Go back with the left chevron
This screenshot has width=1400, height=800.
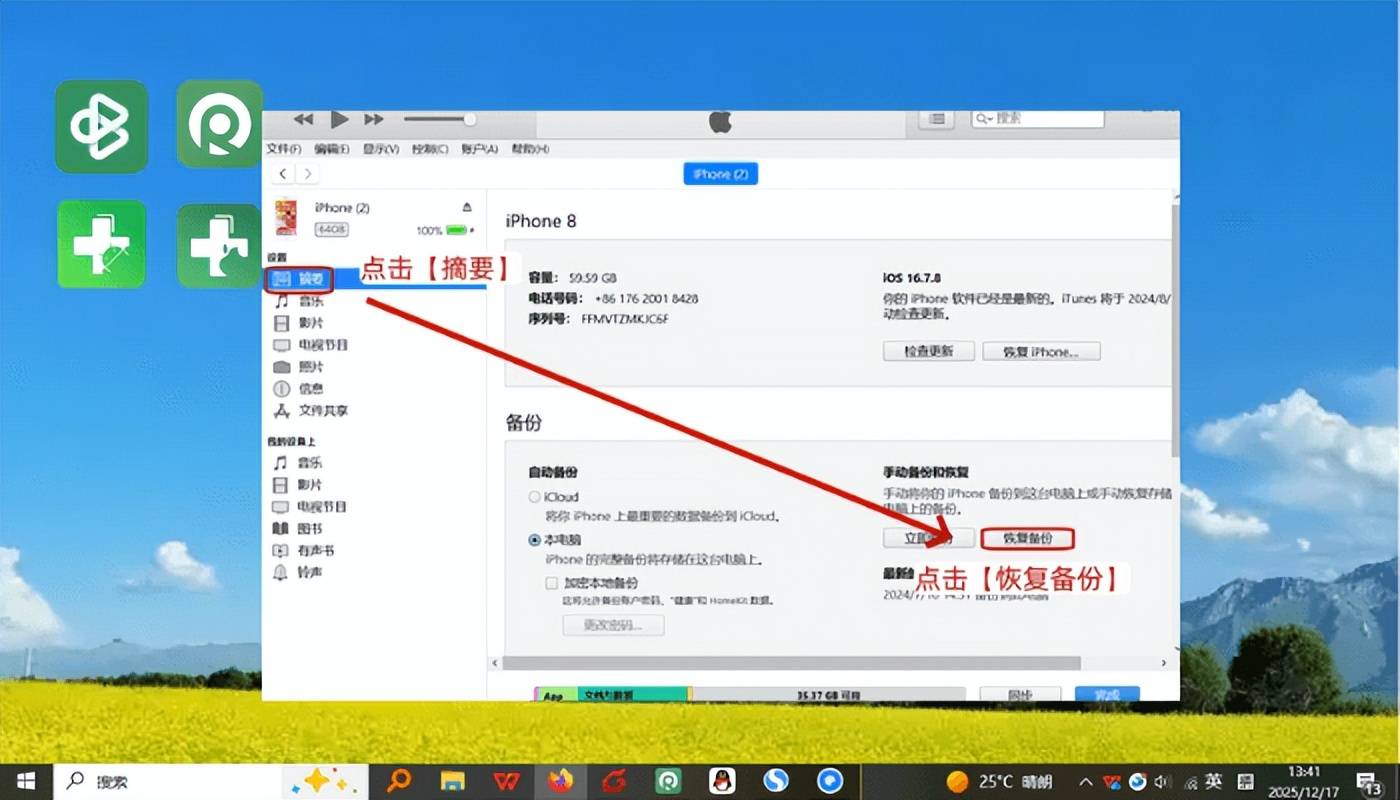click(x=284, y=174)
